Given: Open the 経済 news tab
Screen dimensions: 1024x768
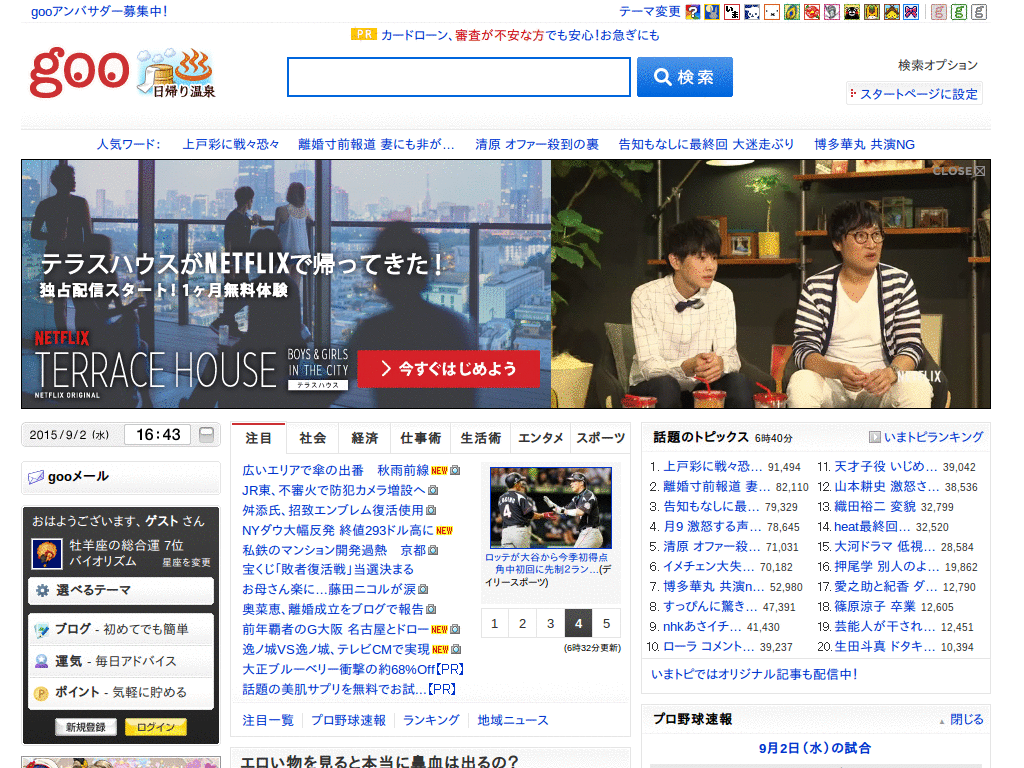Looking at the screenshot, I should (x=364, y=438).
